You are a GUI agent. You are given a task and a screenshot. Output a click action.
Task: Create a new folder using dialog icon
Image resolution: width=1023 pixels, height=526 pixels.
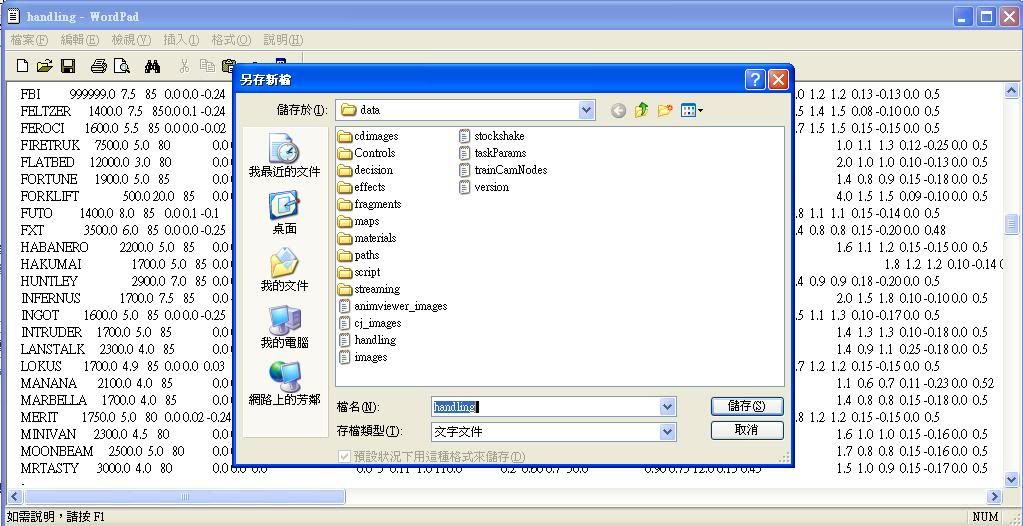point(665,110)
